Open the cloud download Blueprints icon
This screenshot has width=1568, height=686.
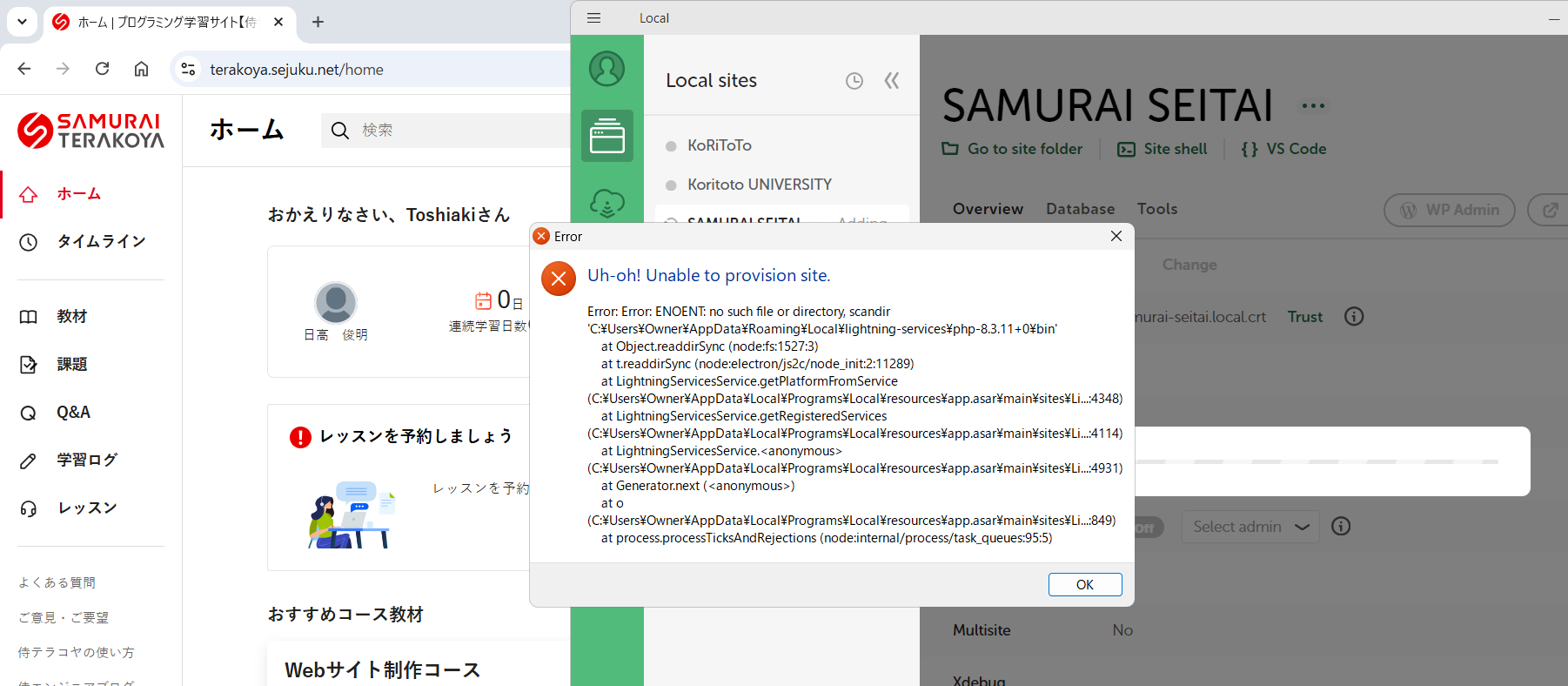tap(607, 203)
